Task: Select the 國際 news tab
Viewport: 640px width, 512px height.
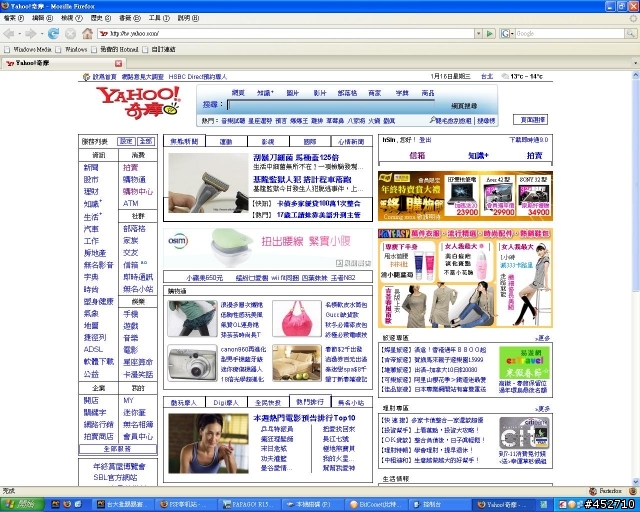Action: (310, 142)
